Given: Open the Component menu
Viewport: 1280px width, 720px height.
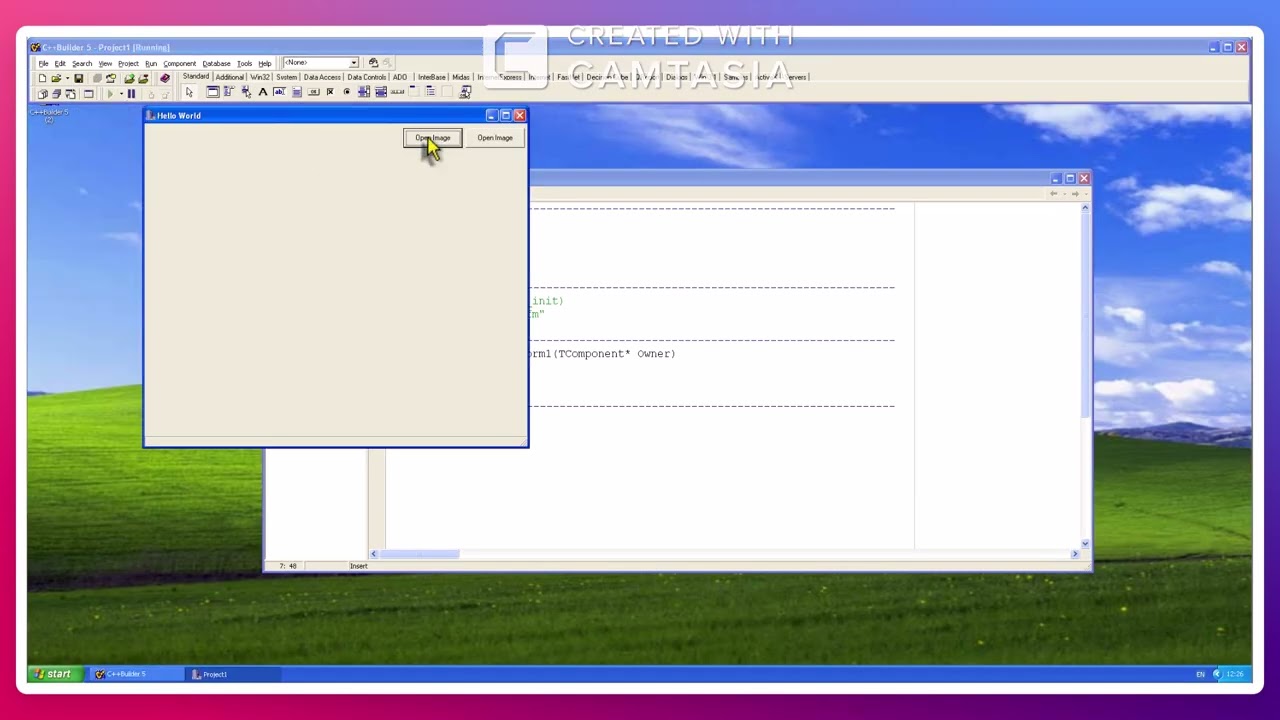Looking at the screenshot, I should pyautogui.click(x=179, y=63).
